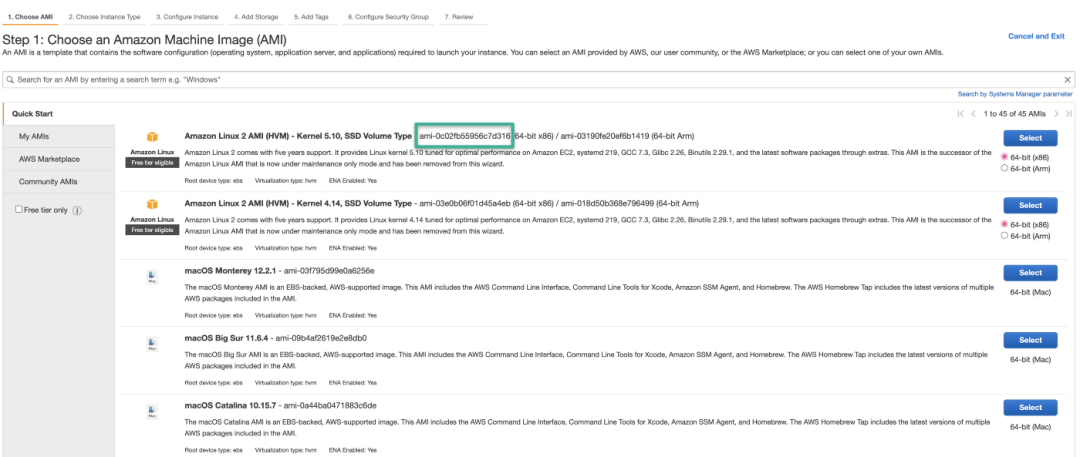Select Quick Start in sidebar

pyautogui.click(x=59, y=114)
